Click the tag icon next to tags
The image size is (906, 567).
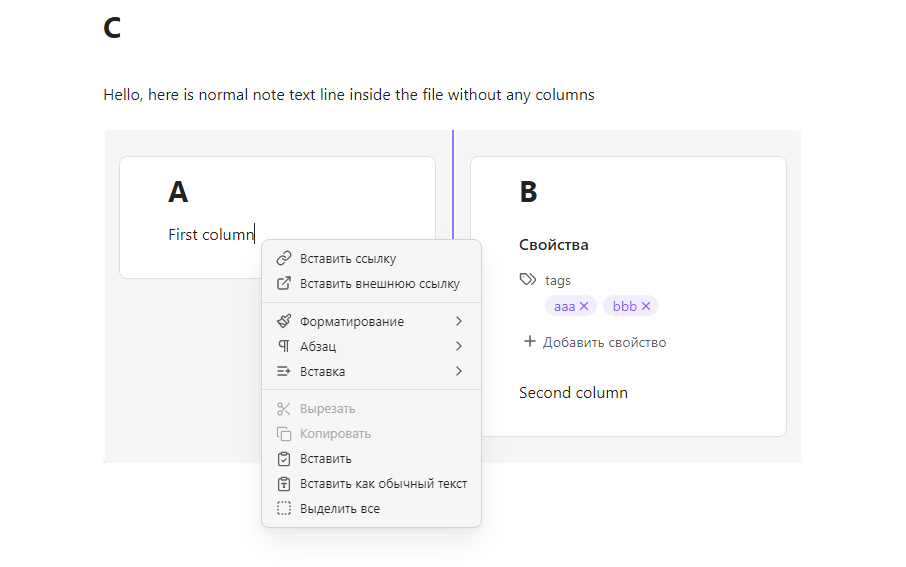528,281
